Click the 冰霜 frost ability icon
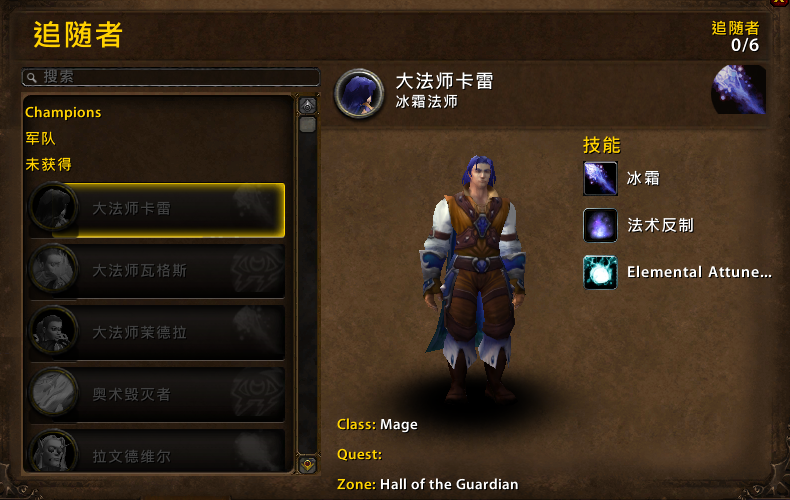The height and width of the screenshot is (500, 790). coord(600,178)
